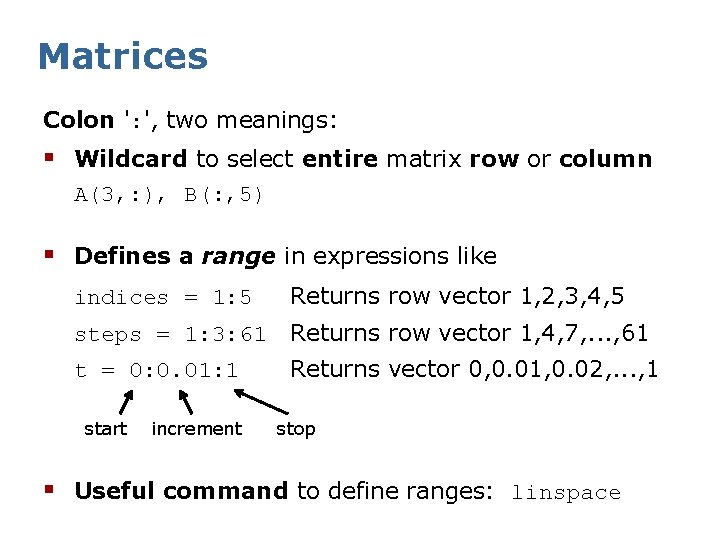Click the red bullet beside Wildcard
Viewport: 720px width, 540px height.
coord(49,158)
